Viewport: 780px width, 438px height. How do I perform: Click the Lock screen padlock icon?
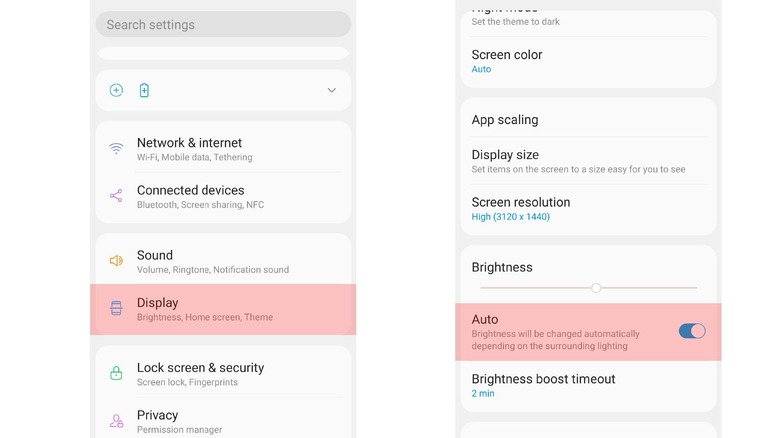(116, 374)
